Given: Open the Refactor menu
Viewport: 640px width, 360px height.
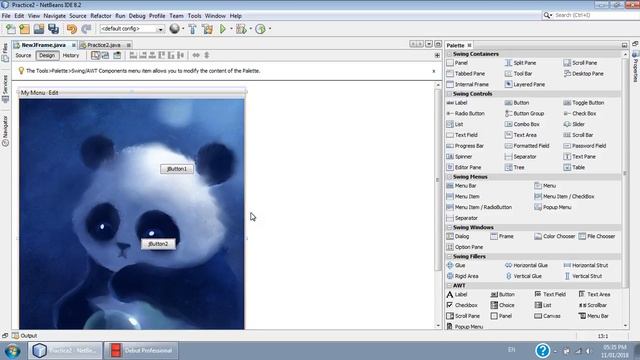Looking at the screenshot, I should coord(101,16).
